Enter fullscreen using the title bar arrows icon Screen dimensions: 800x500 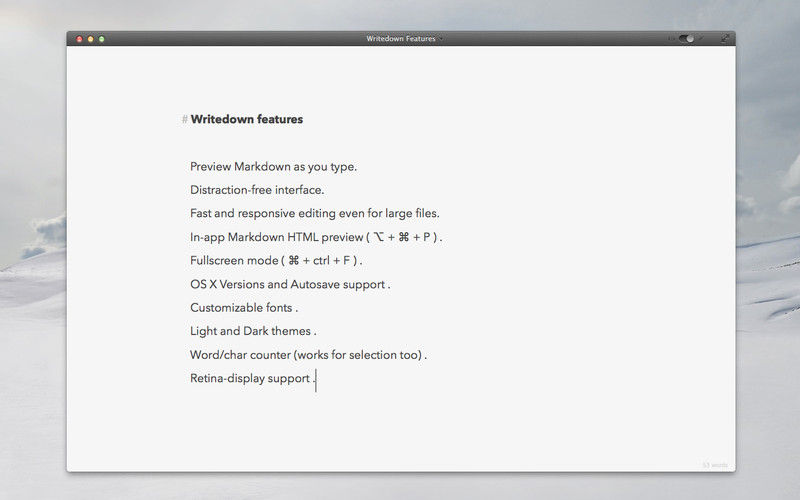coord(724,38)
